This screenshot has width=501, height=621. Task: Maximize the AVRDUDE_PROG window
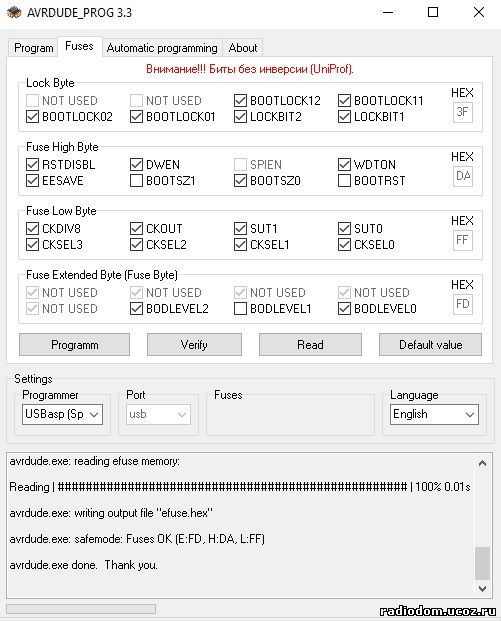coord(433,12)
